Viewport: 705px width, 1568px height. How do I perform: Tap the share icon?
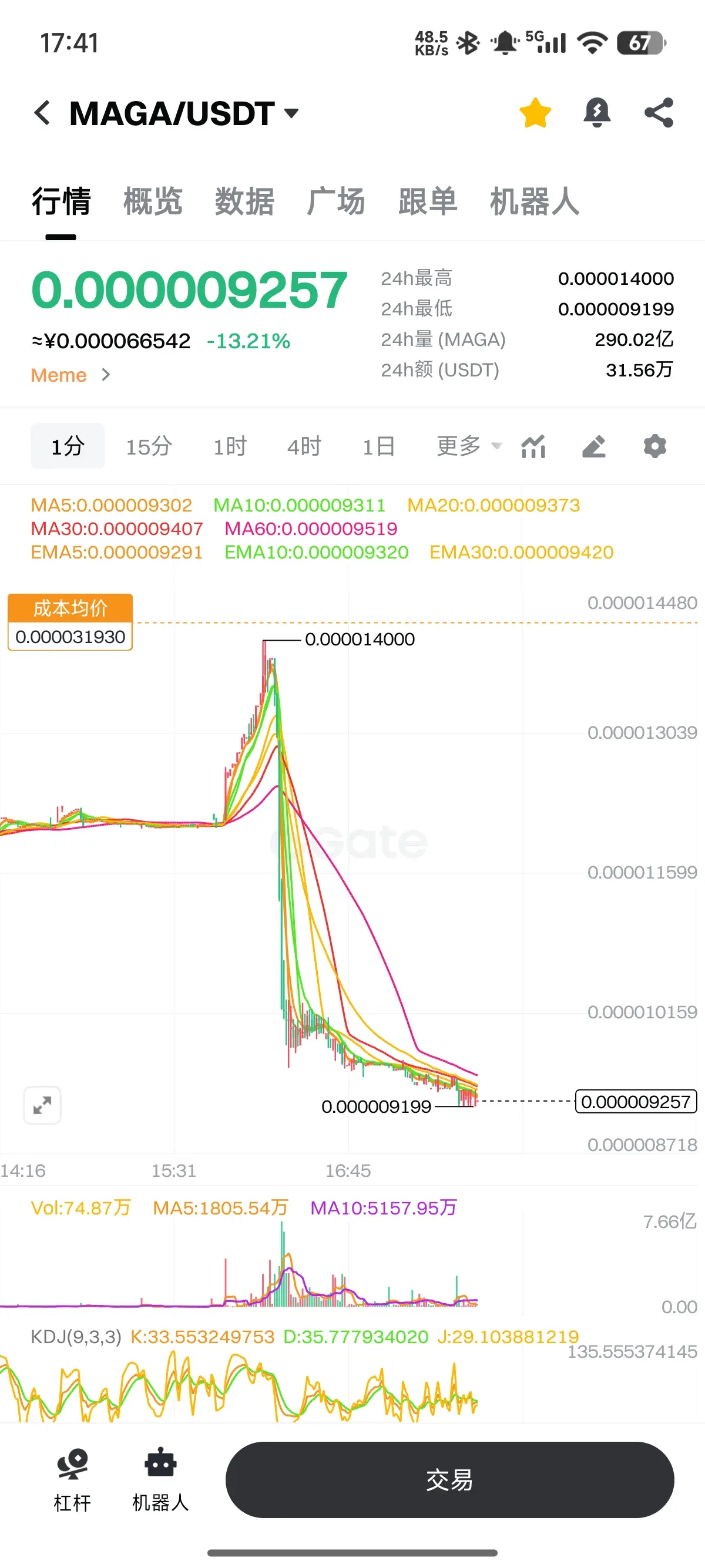pos(659,113)
